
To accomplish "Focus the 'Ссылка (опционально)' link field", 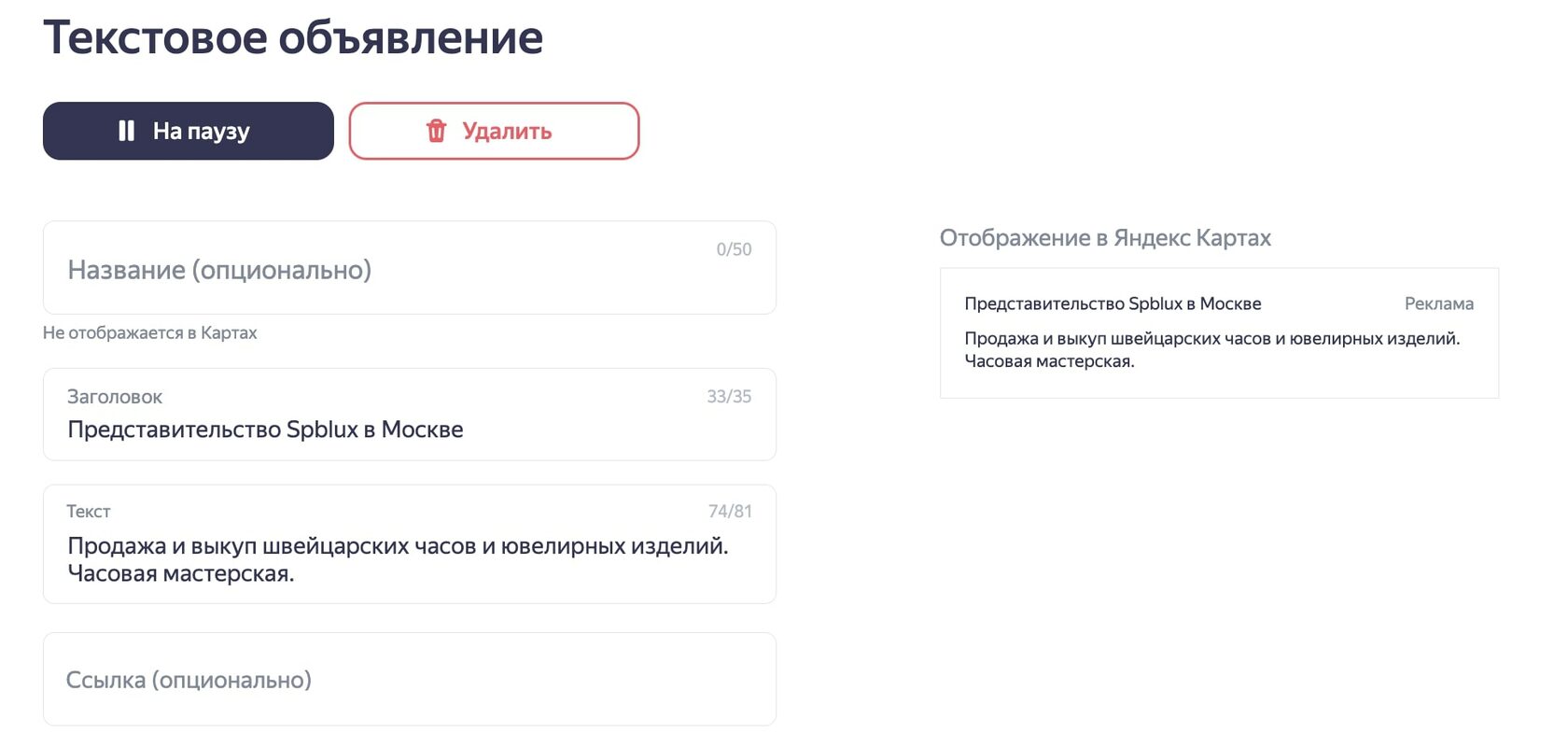I will (410, 680).
